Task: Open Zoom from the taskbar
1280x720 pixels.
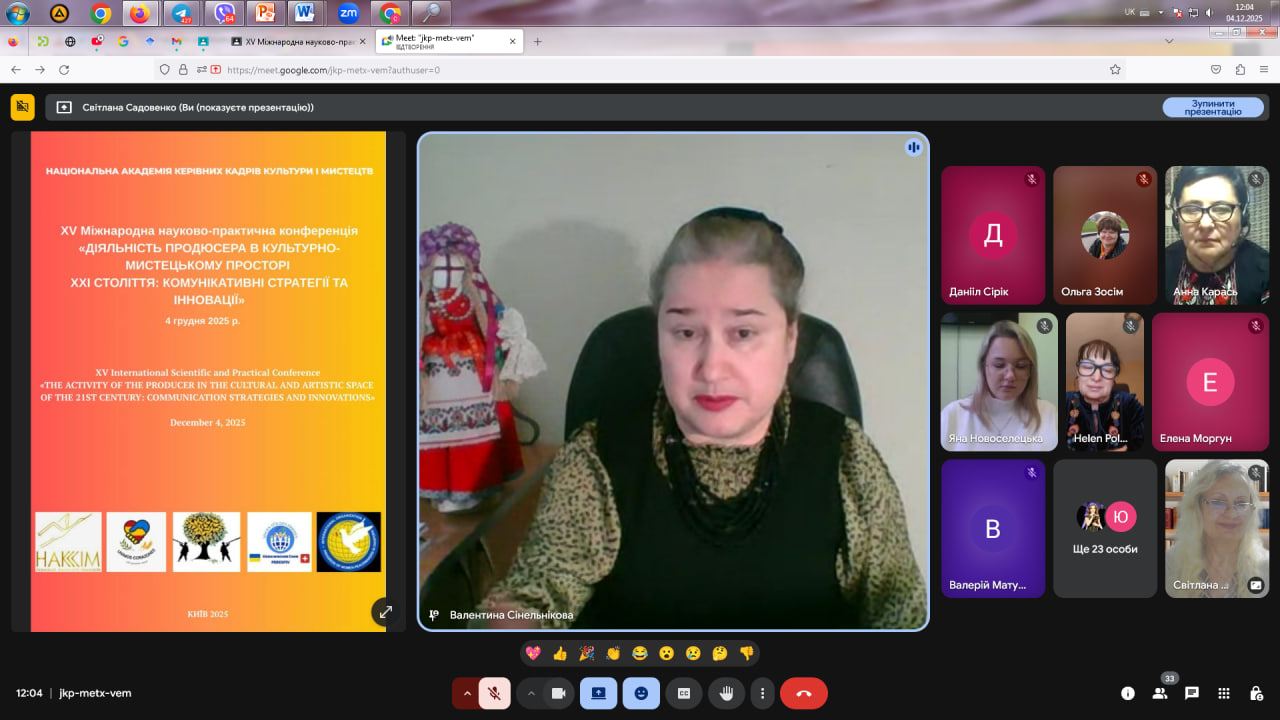Action: 348,14
